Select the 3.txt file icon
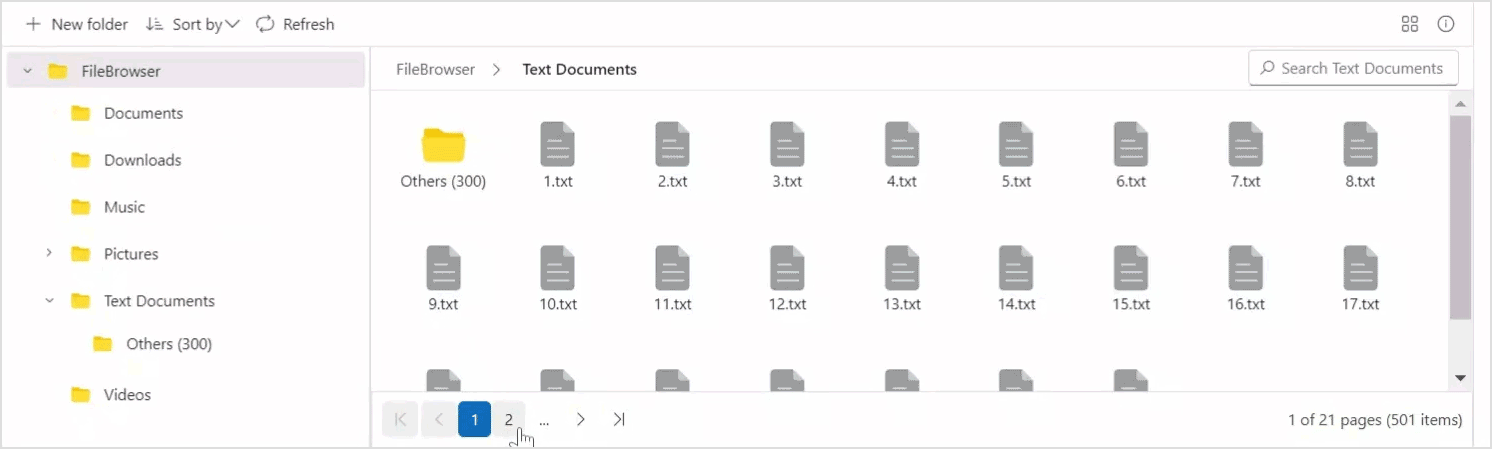Screen dimensions: 1492x449 [x=787, y=144]
